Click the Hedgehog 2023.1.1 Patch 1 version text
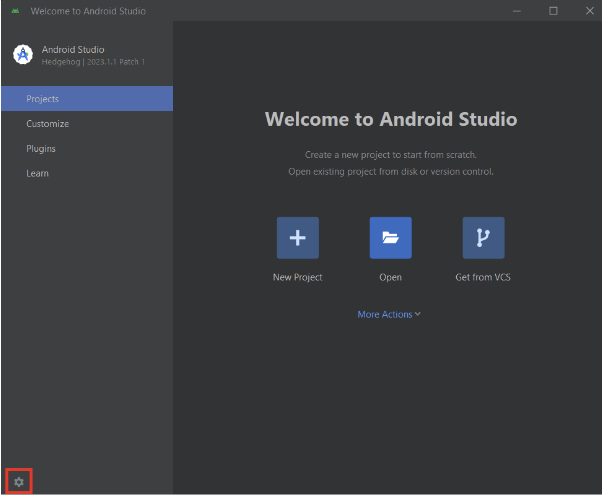The image size is (602, 495). click(x=93, y=62)
